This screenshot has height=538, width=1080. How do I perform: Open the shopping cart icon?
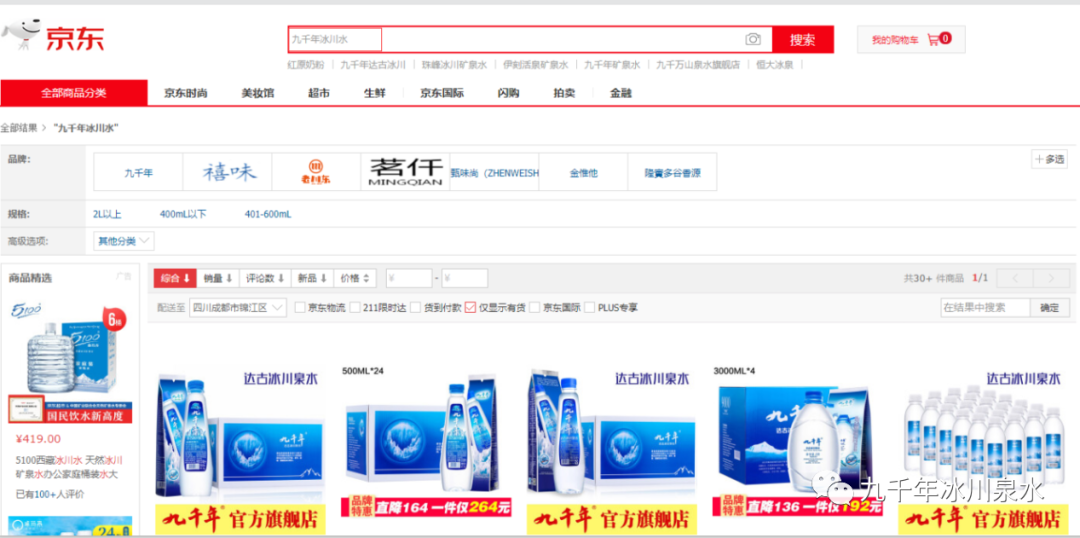933,39
